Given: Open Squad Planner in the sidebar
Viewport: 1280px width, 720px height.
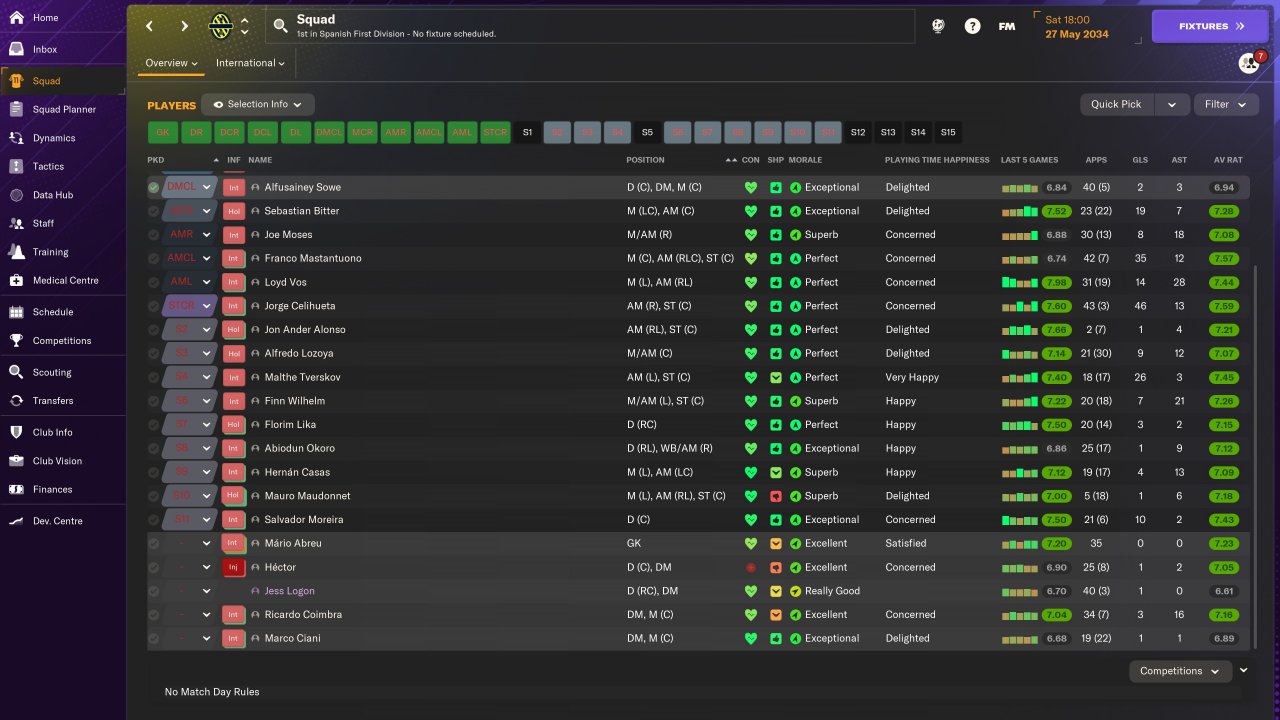Looking at the screenshot, I should (x=64, y=109).
